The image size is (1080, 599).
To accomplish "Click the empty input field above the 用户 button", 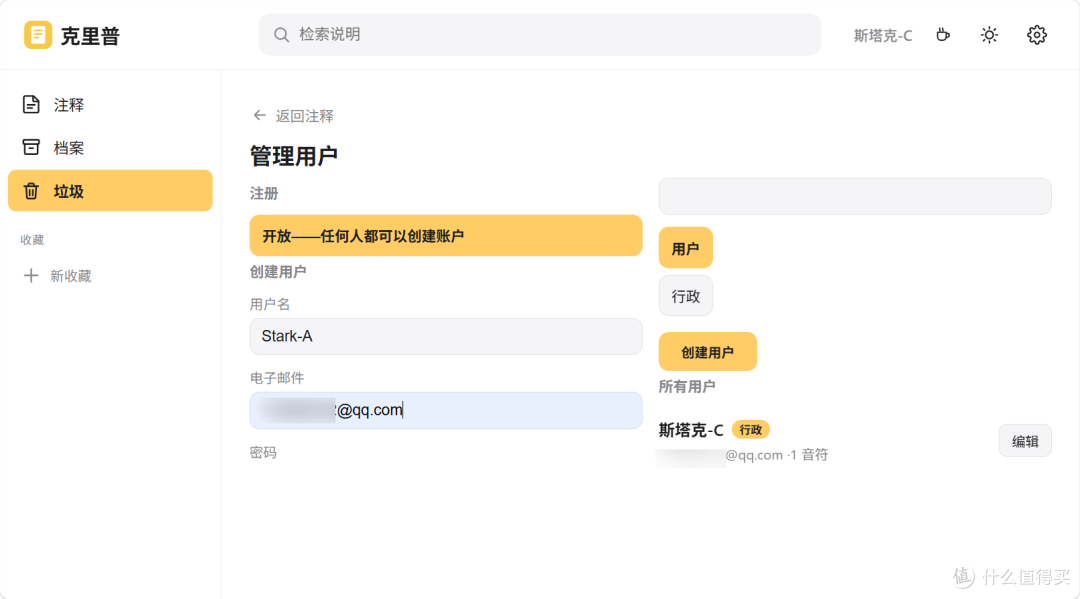I will tap(855, 196).
